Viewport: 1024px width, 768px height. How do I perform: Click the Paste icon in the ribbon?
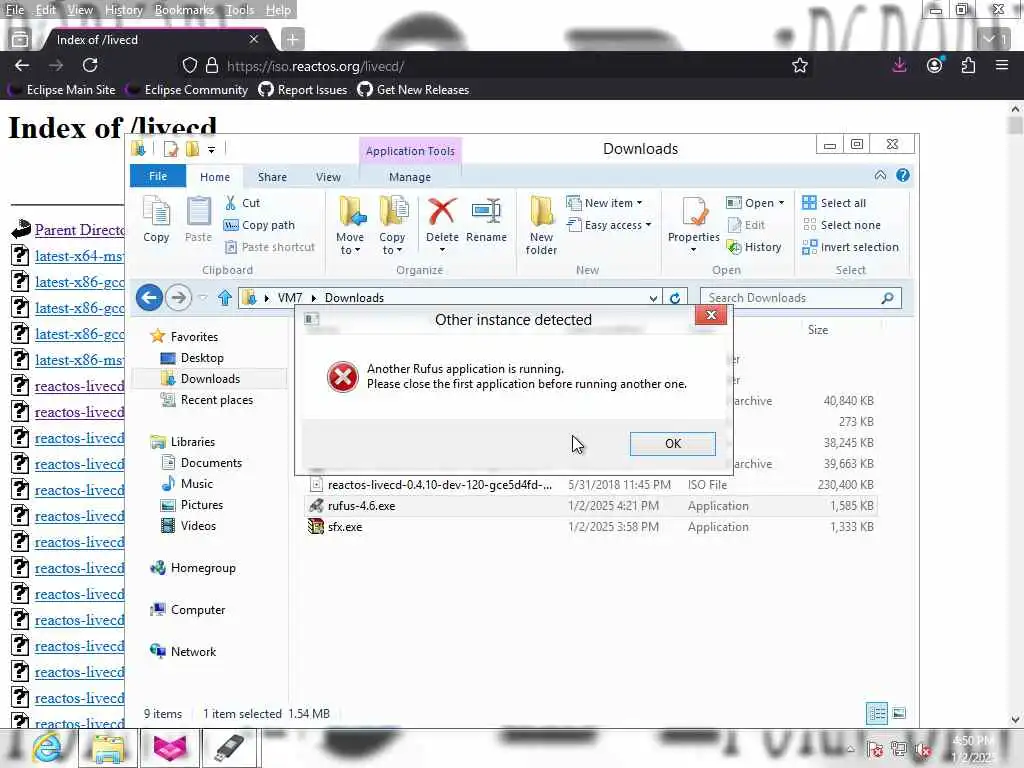198,220
